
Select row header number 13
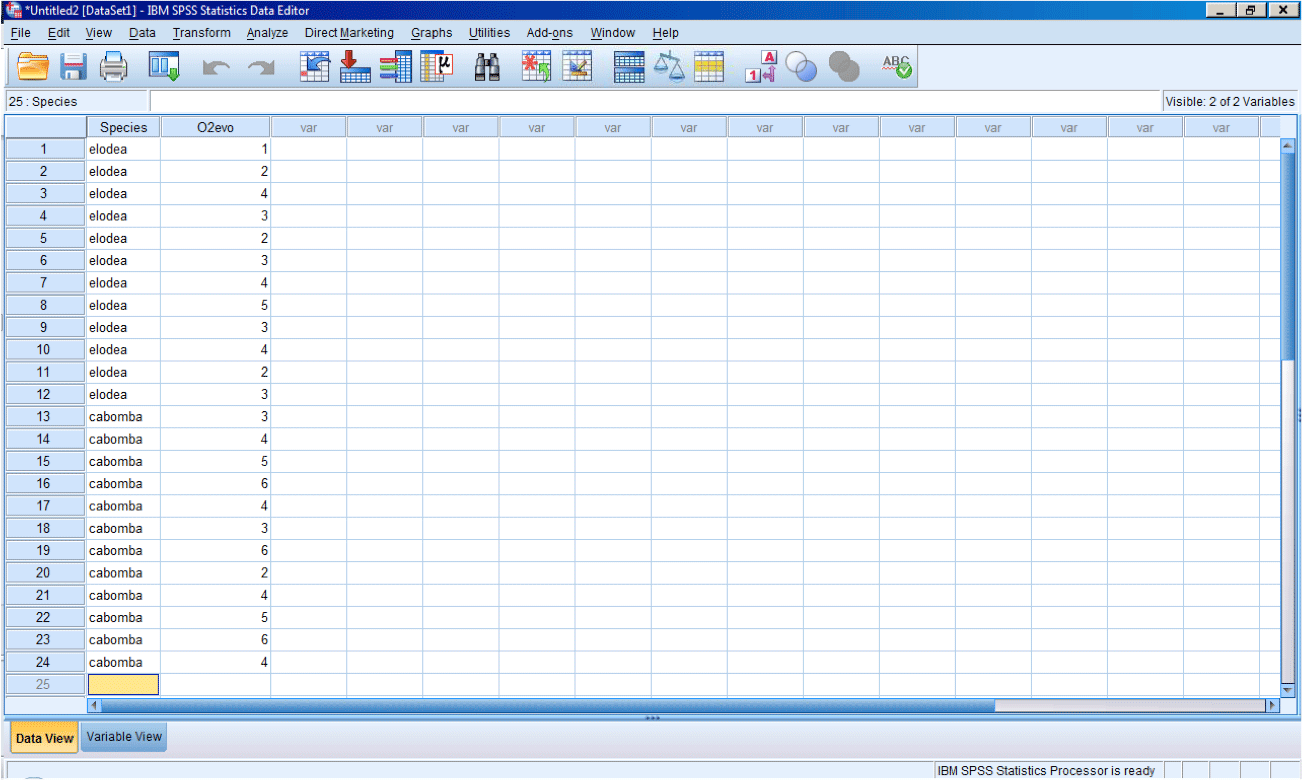click(44, 417)
